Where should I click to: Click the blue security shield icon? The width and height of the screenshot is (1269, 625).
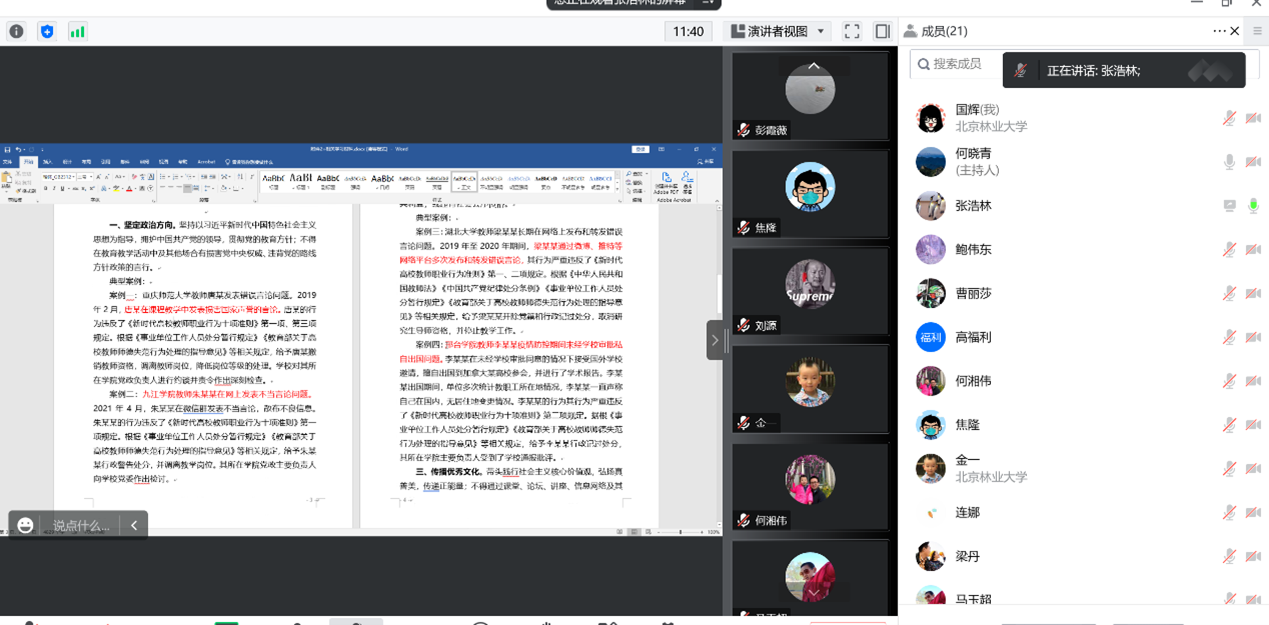pos(47,31)
